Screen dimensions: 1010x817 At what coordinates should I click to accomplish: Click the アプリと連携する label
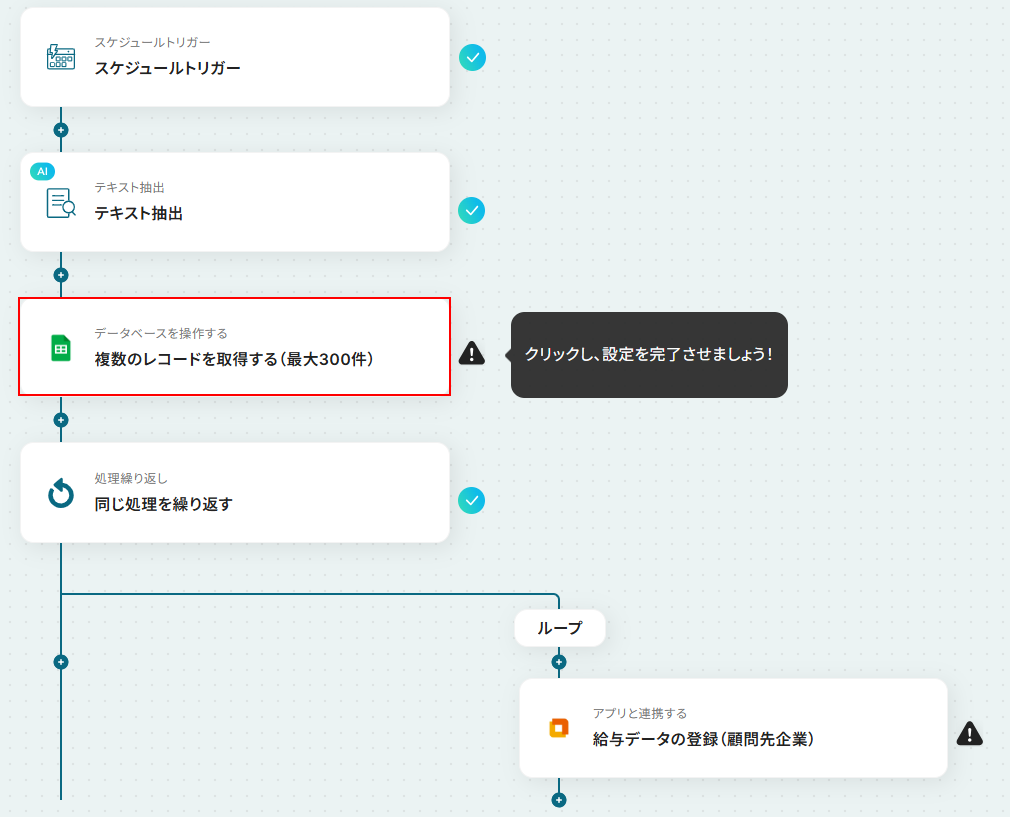640,713
